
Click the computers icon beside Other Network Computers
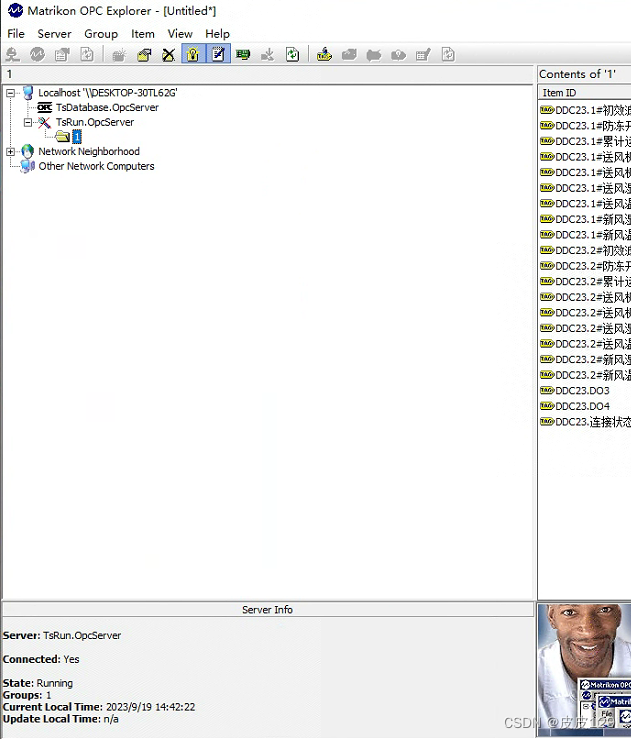[28, 166]
